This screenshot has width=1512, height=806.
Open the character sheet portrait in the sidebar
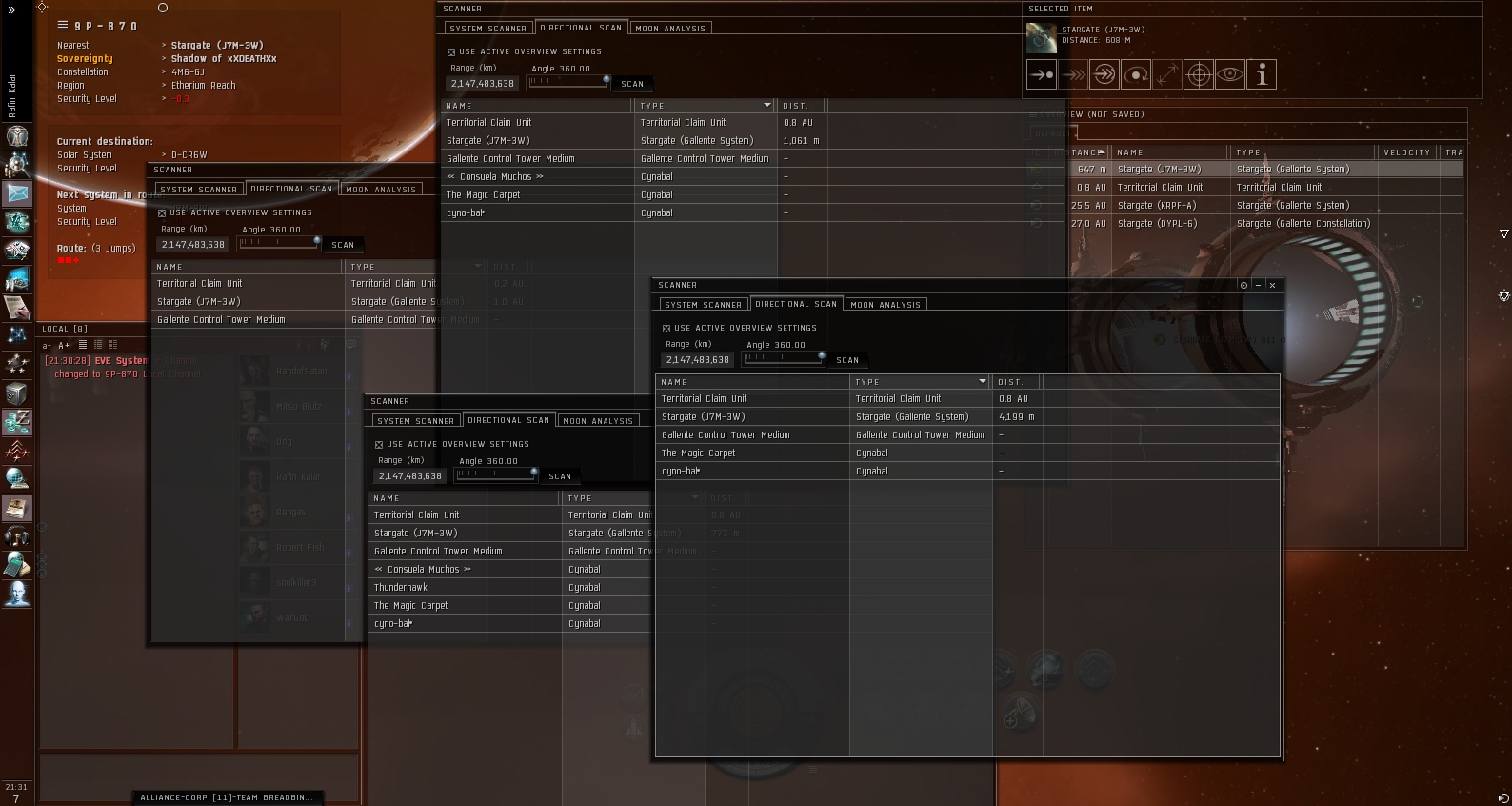click(17, 136)
